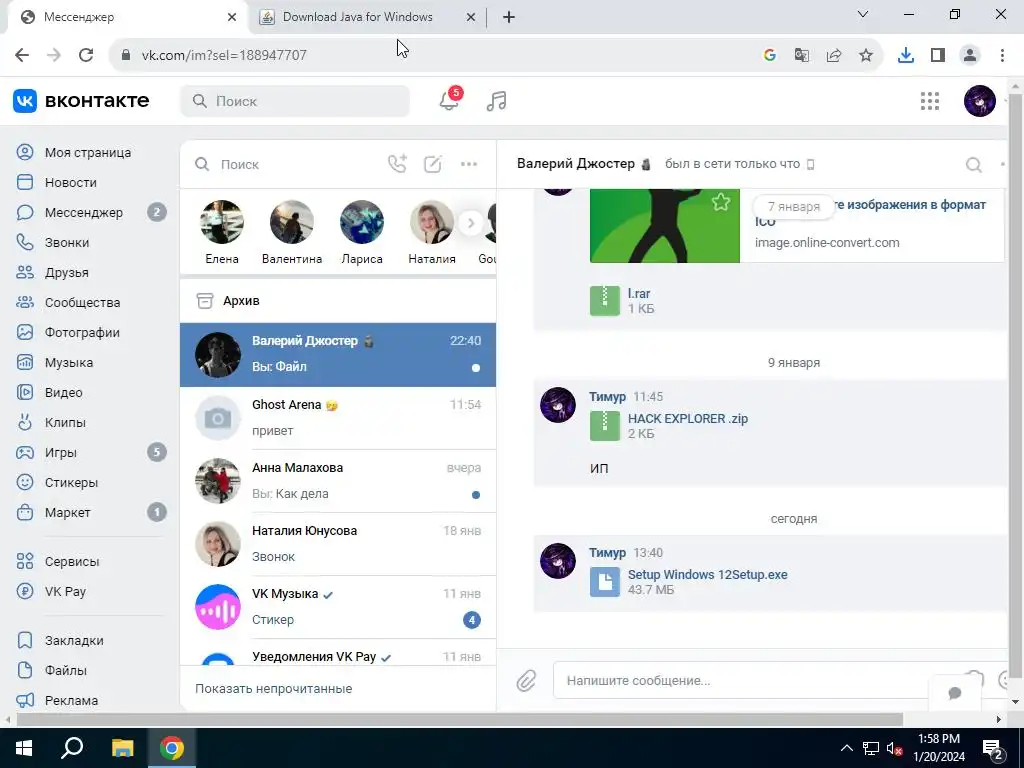The width and height of the screenshot is (1024, 768).
Task: Click Показать непрочитанные link
Action: point(274,688)
